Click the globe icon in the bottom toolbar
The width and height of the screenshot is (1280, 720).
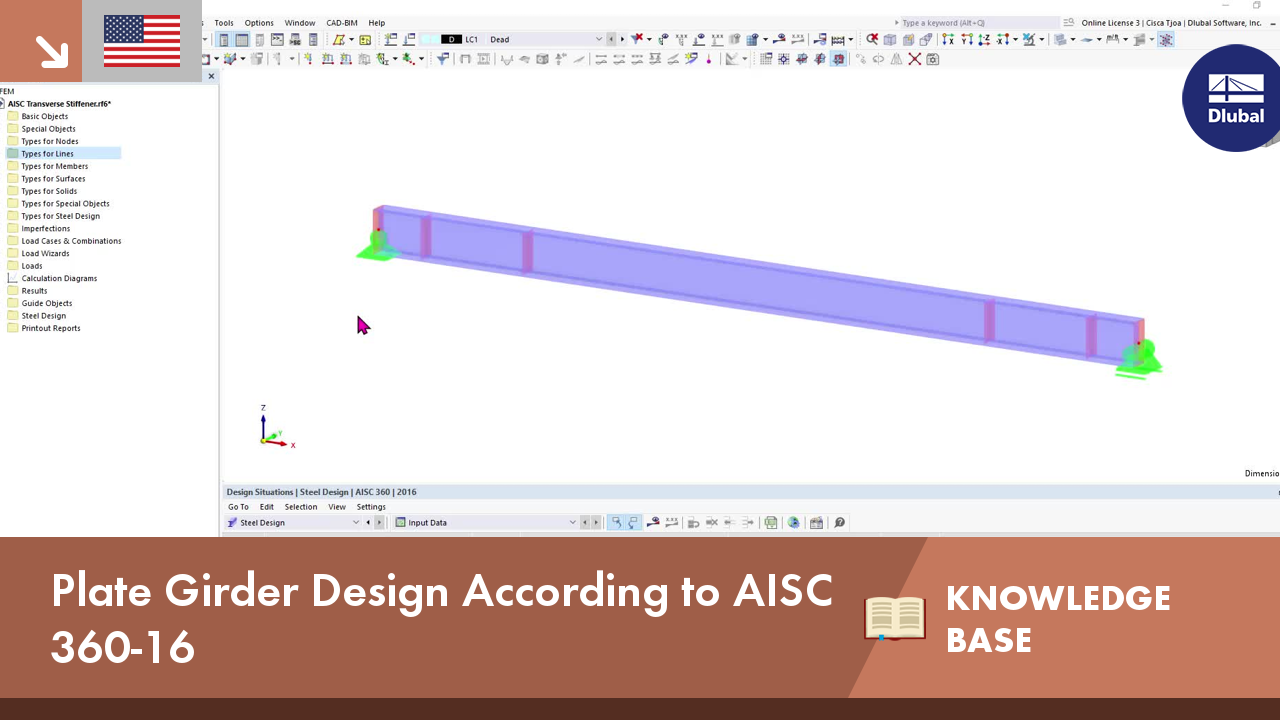point(793,522)
